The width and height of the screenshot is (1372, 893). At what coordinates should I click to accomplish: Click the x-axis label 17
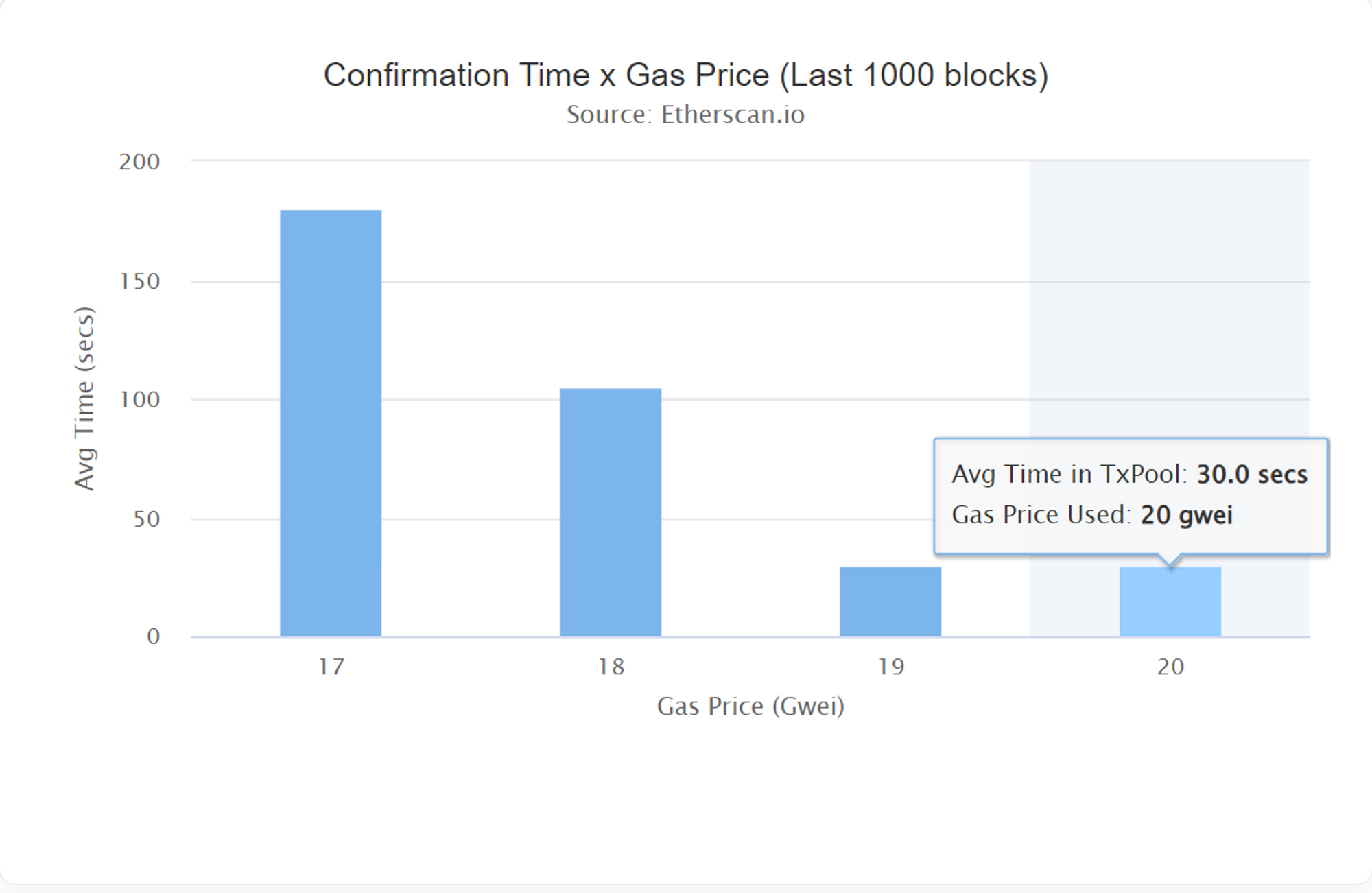coord(331,667)
